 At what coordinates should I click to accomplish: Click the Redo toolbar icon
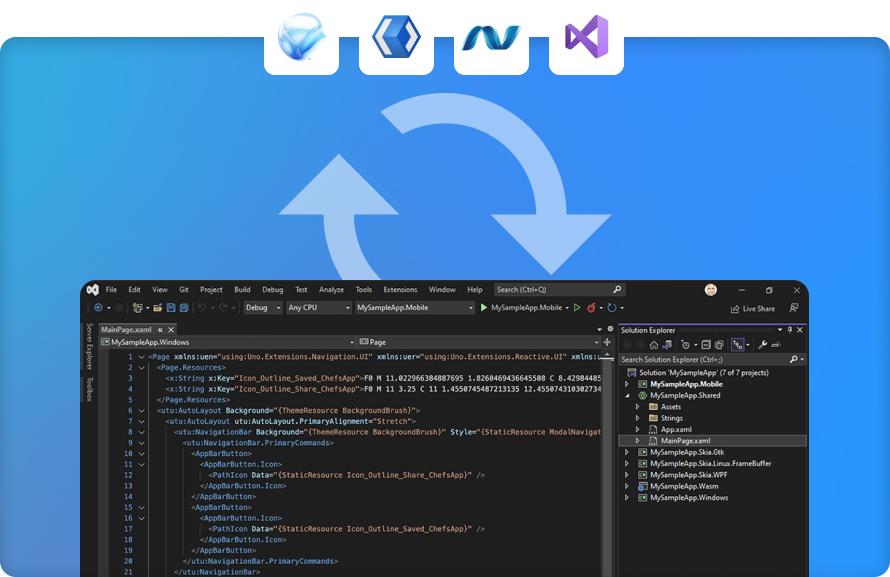[223, 308]
